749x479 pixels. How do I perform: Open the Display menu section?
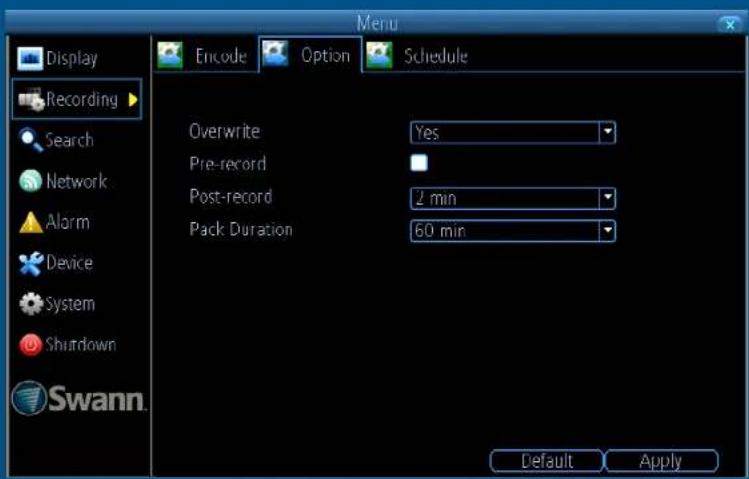pyautogui.click(x=58, y=59)
